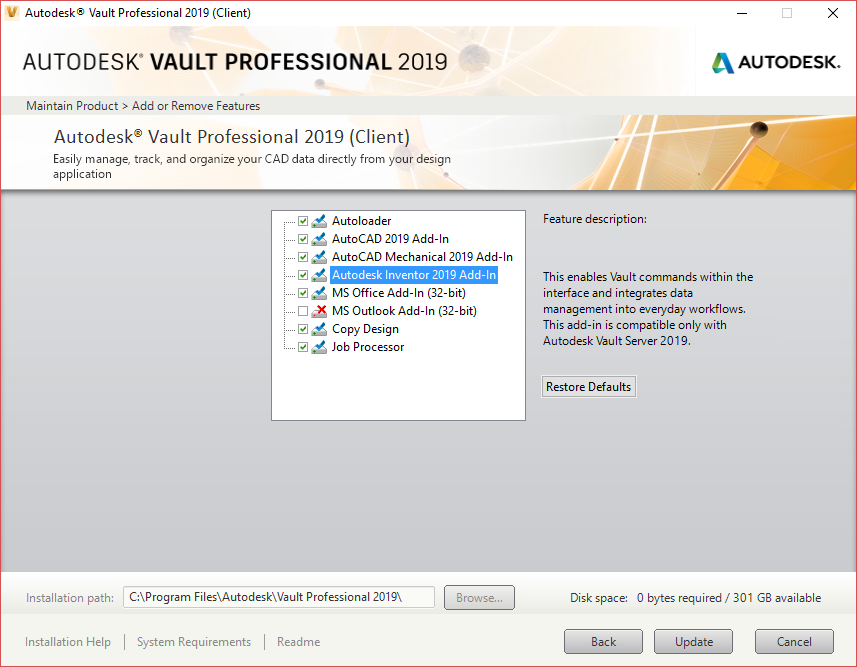Select the AutoCAD 2019 Add-In row
Viewport: 857px width, 667px height.
[x=390, y=239]
